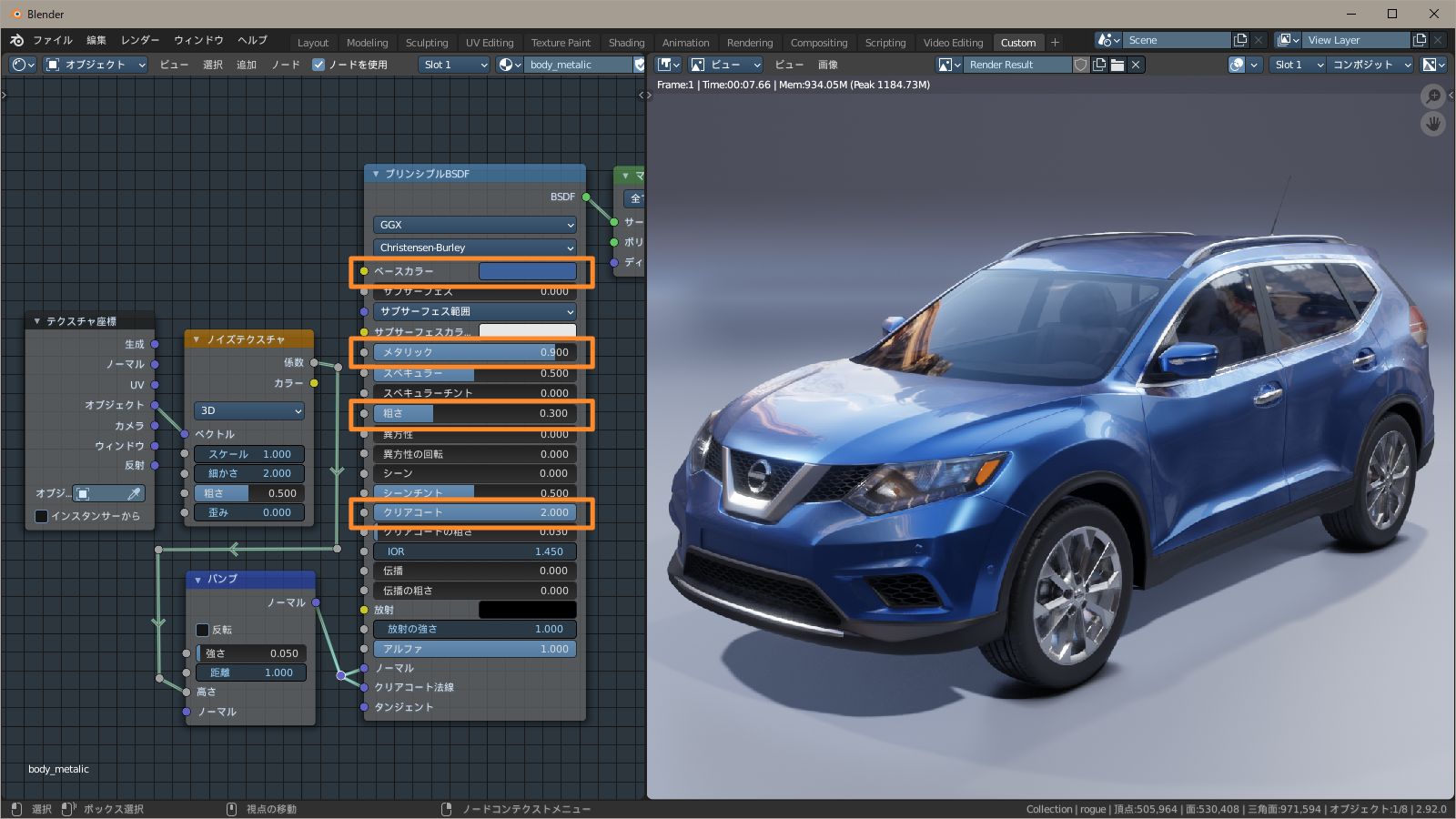The image size is (1456, 819).
Task: Open the ウィンドウ menu
Action: [198, 41]
